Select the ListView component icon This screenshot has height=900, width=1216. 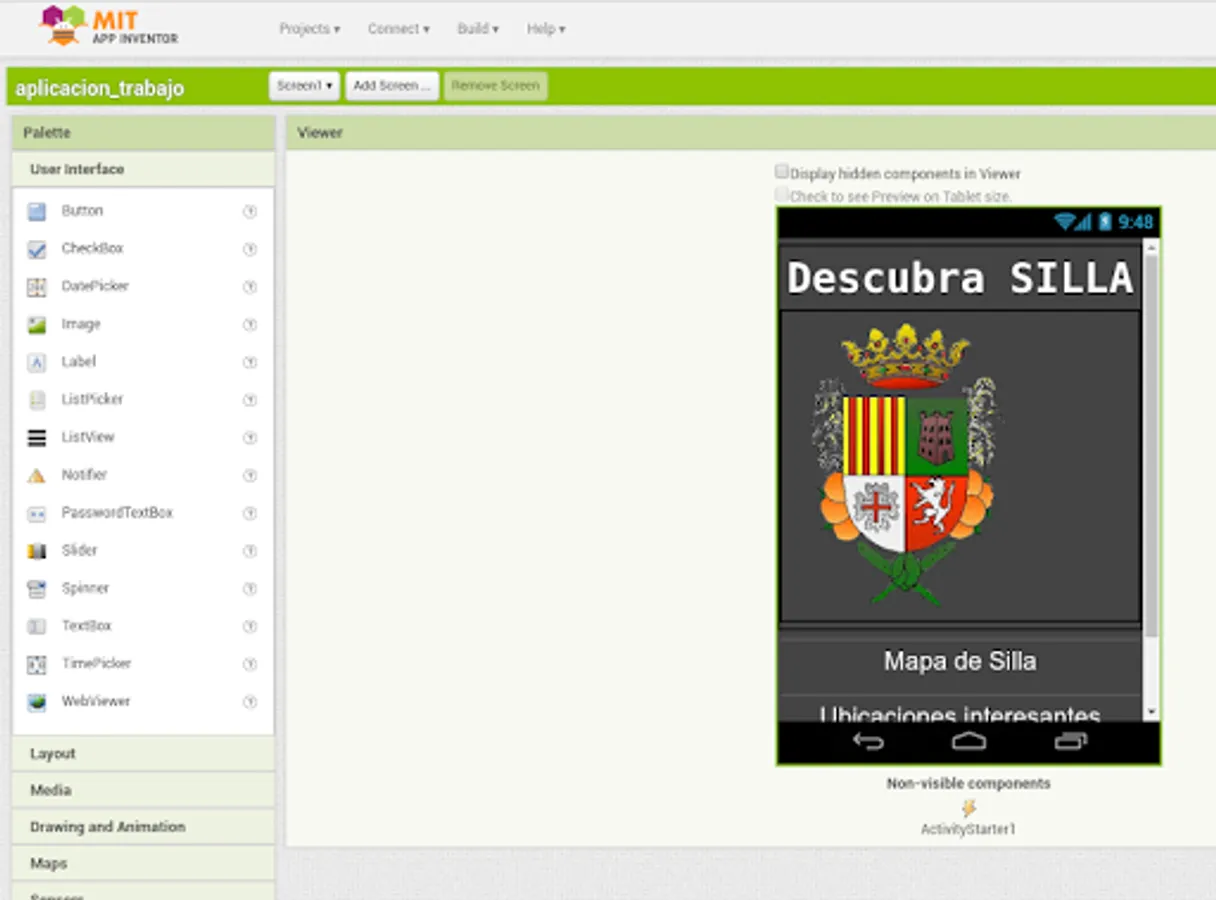[x=37, y=438]
